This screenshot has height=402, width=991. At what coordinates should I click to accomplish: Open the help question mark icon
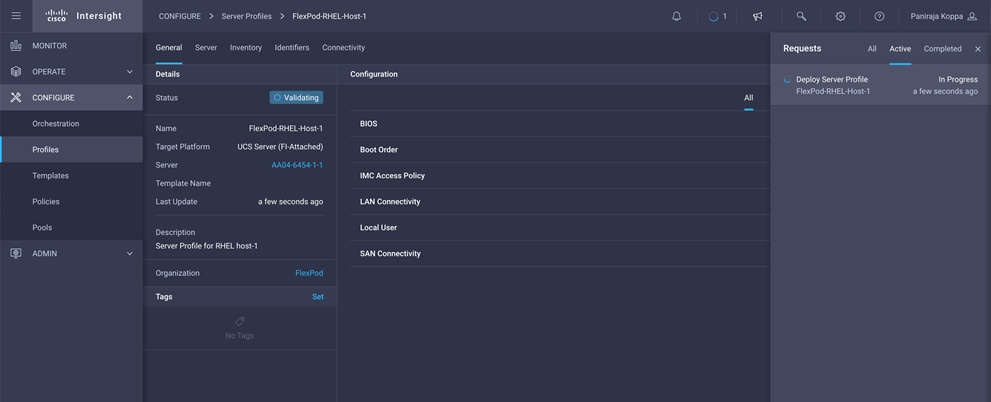click(879, 16)
